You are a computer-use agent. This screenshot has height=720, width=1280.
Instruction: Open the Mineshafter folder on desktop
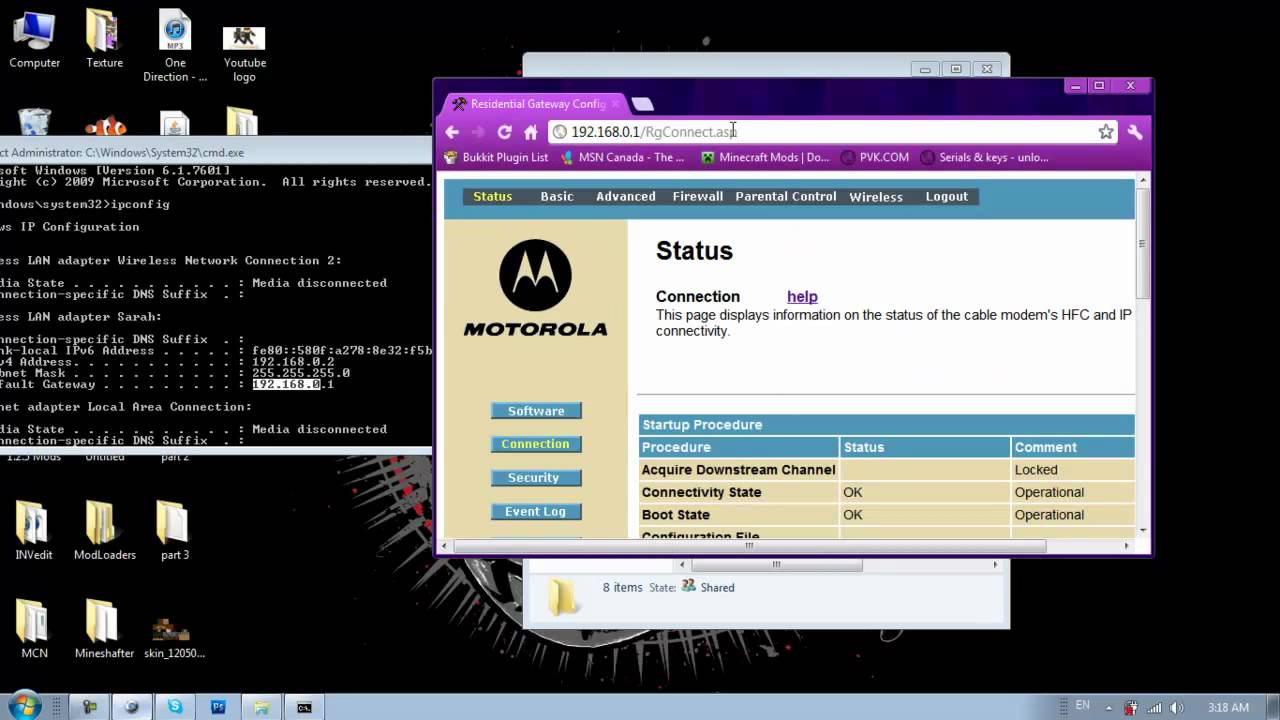click(x=104, y=629)
